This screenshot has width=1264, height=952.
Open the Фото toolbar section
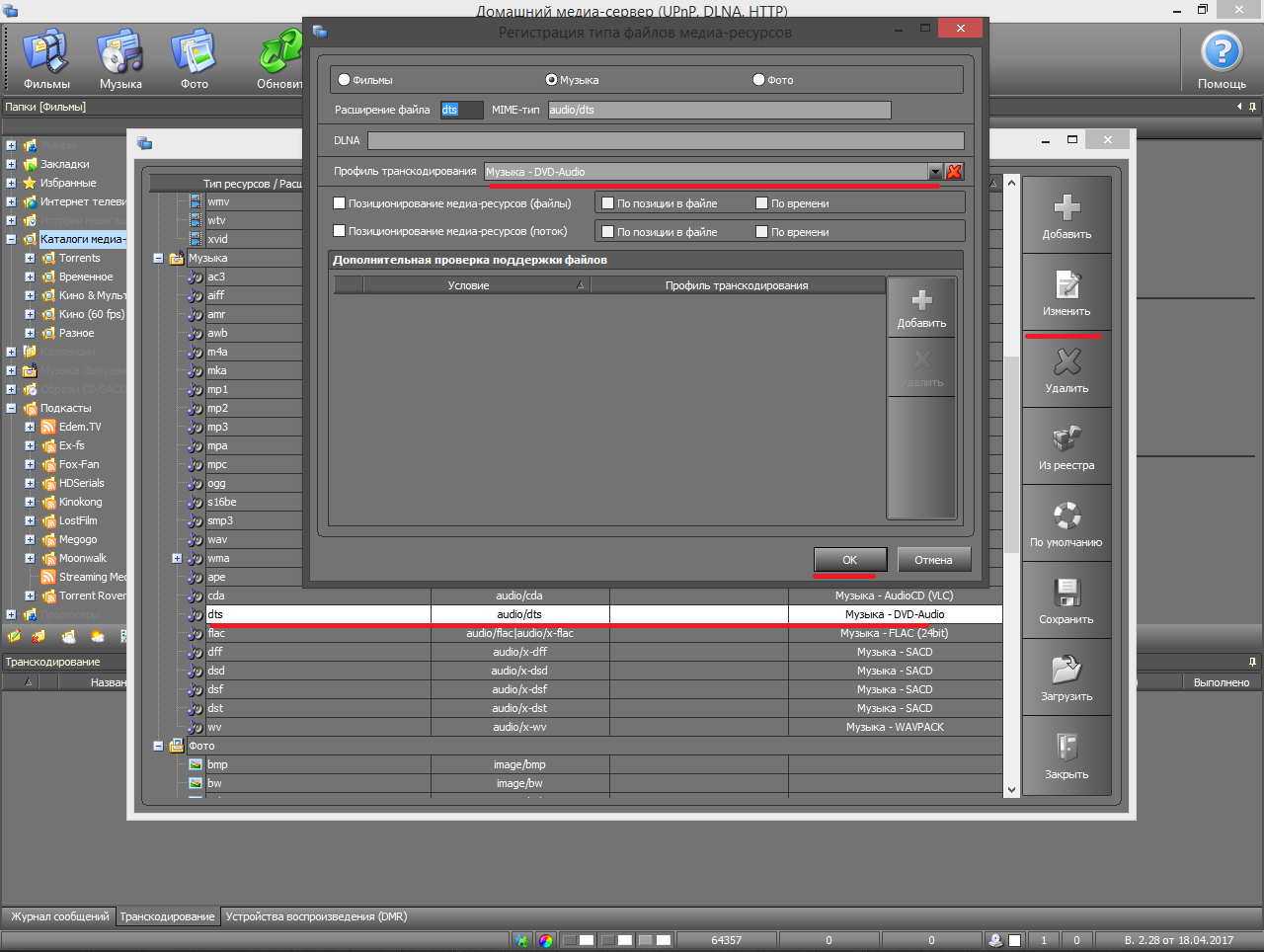pos(195,59)
